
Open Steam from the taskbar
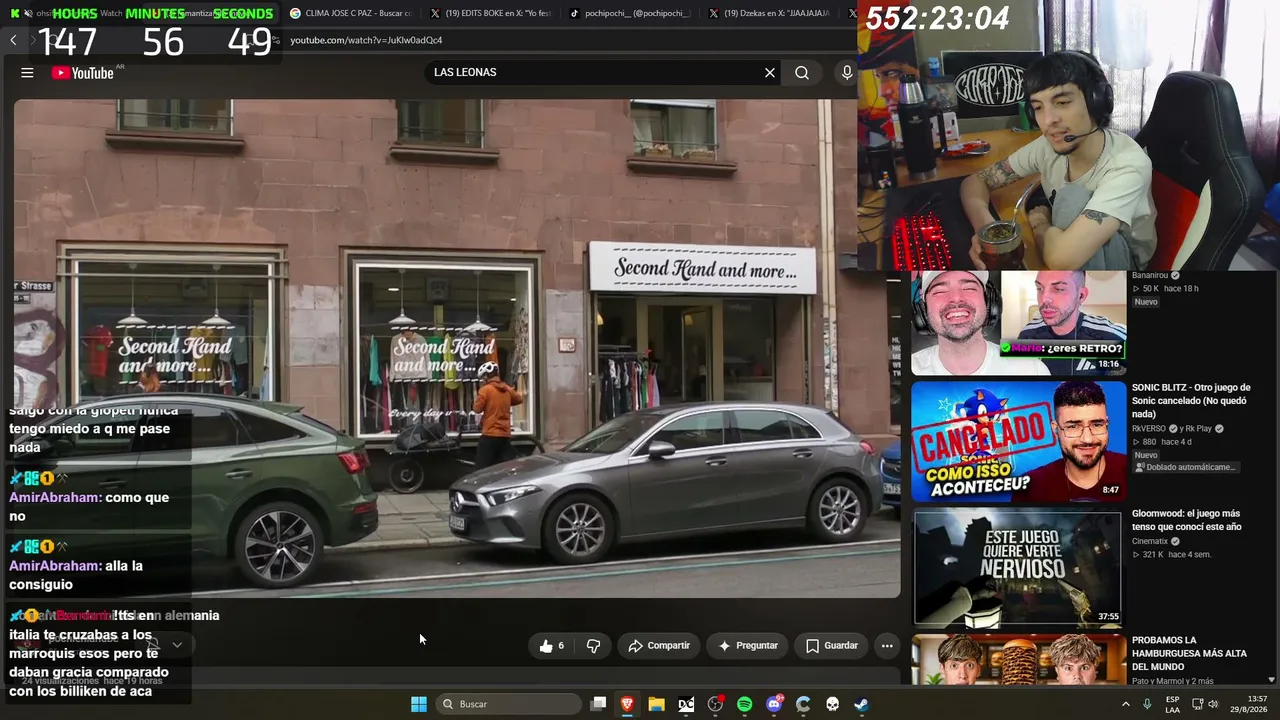tap(861, 704)
